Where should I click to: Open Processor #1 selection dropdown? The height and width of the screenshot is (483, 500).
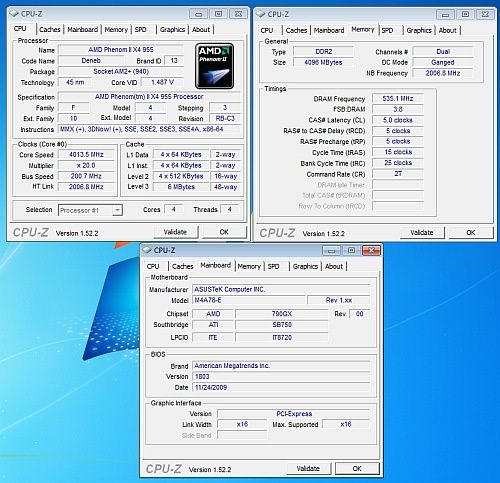click(90, 210)
